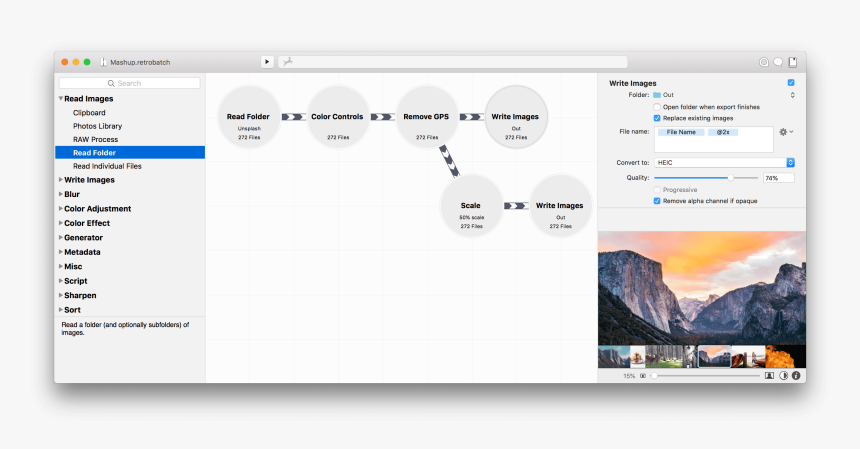This screenshot has height=449, width=860.
Task: Select the Color Controls node
Action: coord(338,117)
